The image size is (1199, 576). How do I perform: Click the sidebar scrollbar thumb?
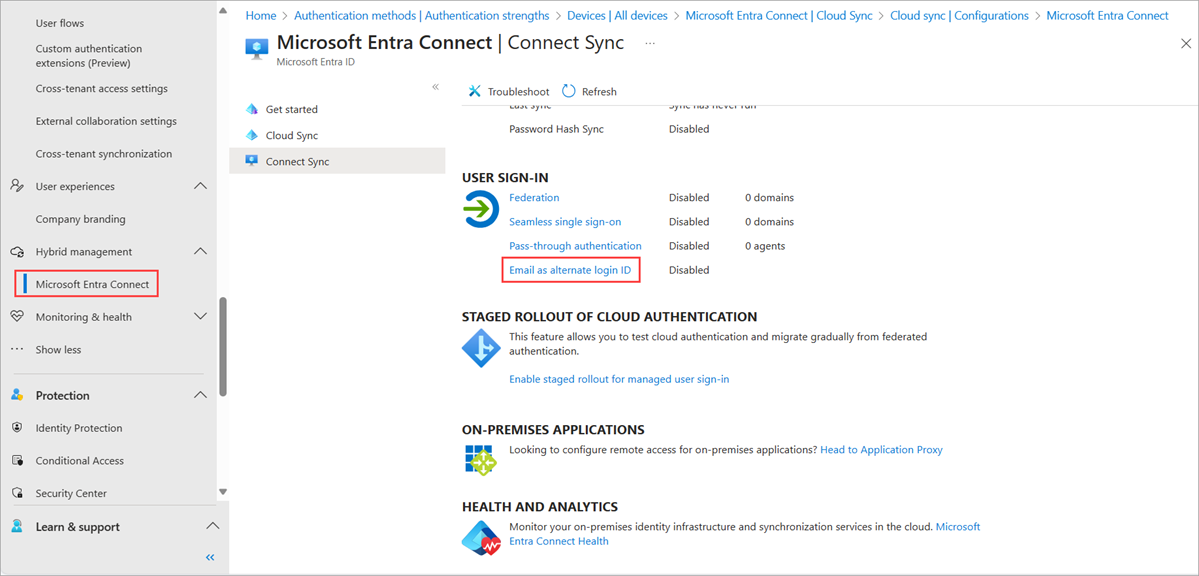(223, 347)
